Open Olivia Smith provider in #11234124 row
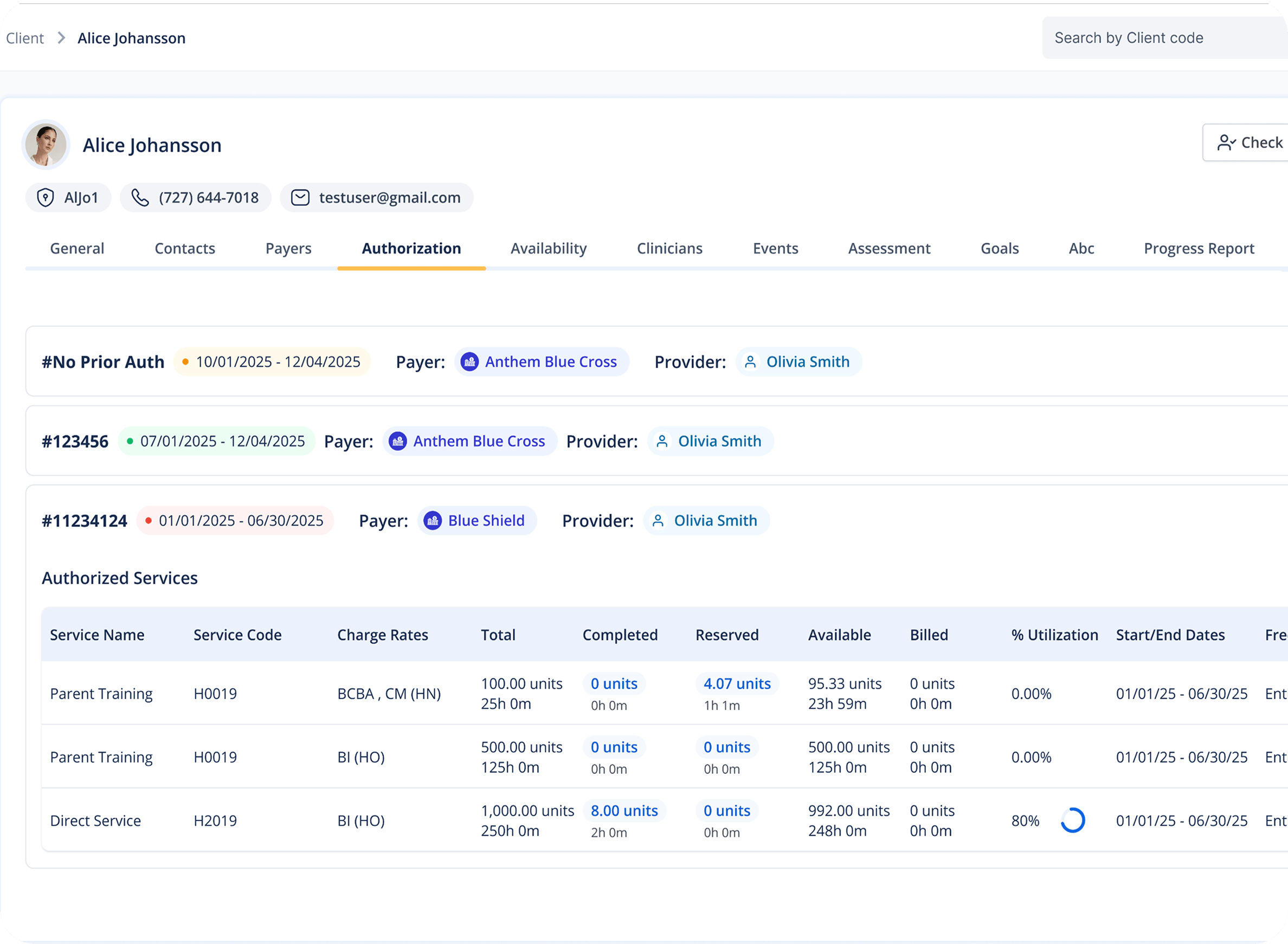 706,521
